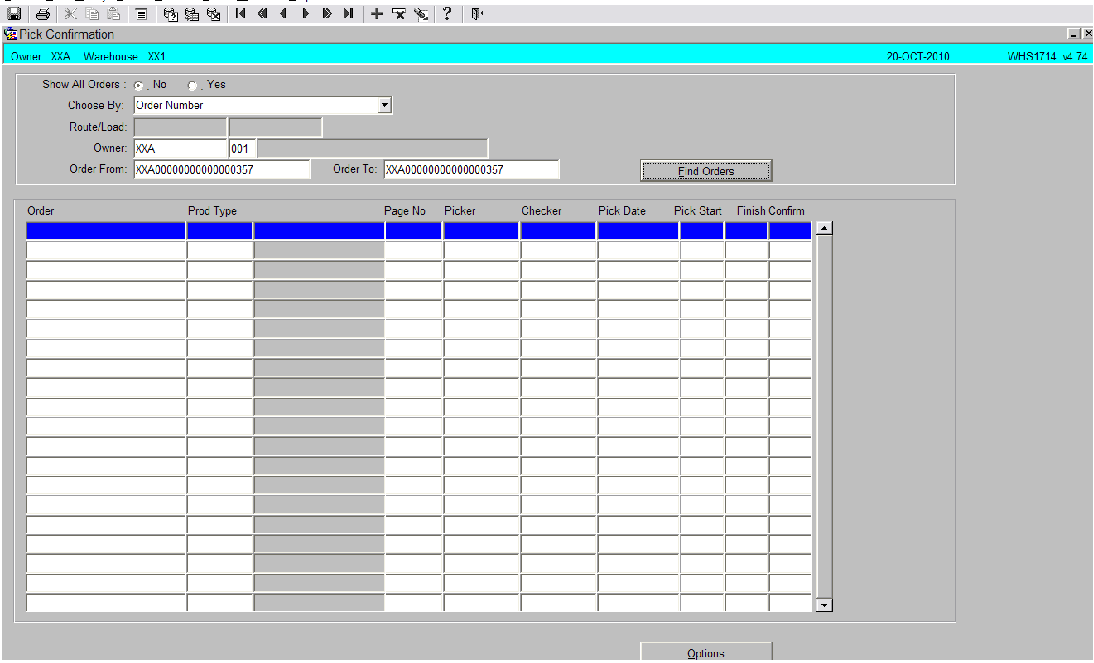Viewport: 1094px width, 663px height.
Task: Click the Print icon in toolbar
Action: (x=43, y=14)
